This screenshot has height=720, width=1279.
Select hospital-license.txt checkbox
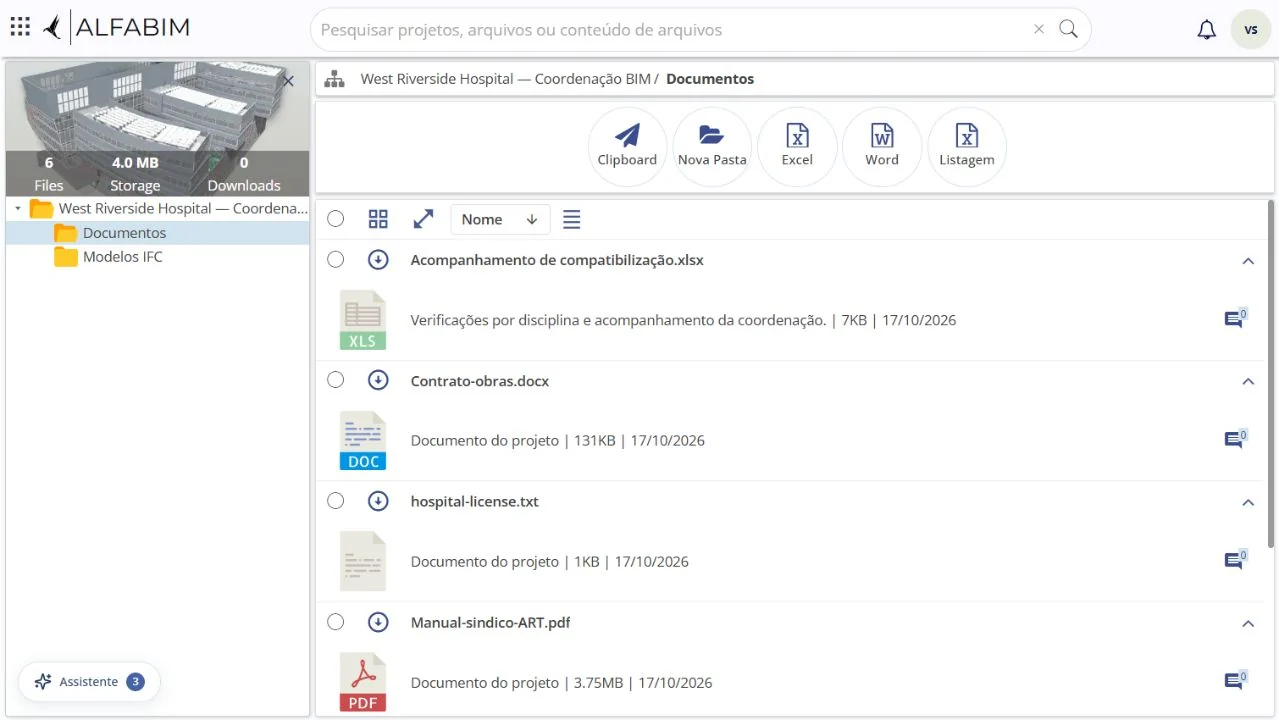click(336, 501)
